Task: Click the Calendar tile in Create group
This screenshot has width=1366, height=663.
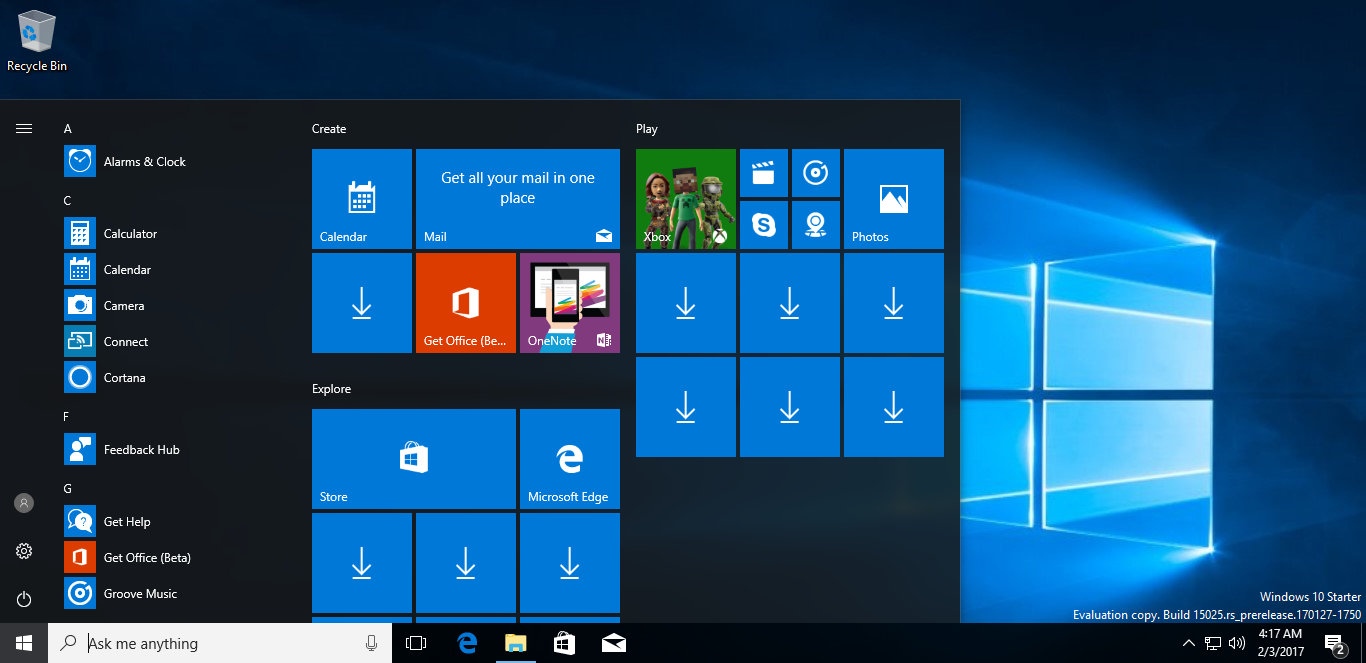Action: [362, 199]
